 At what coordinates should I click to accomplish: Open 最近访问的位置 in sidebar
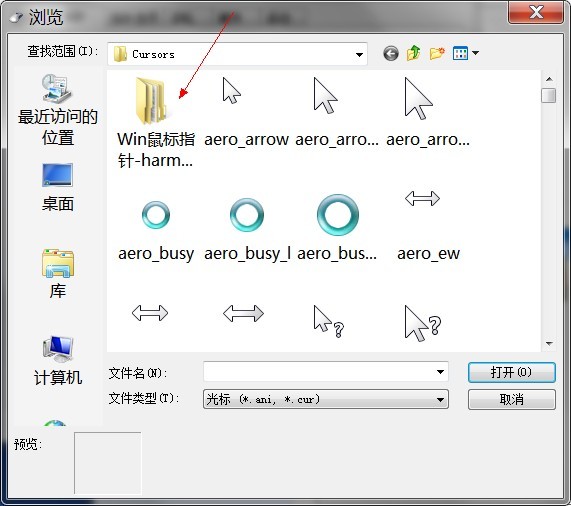[58, 109]
